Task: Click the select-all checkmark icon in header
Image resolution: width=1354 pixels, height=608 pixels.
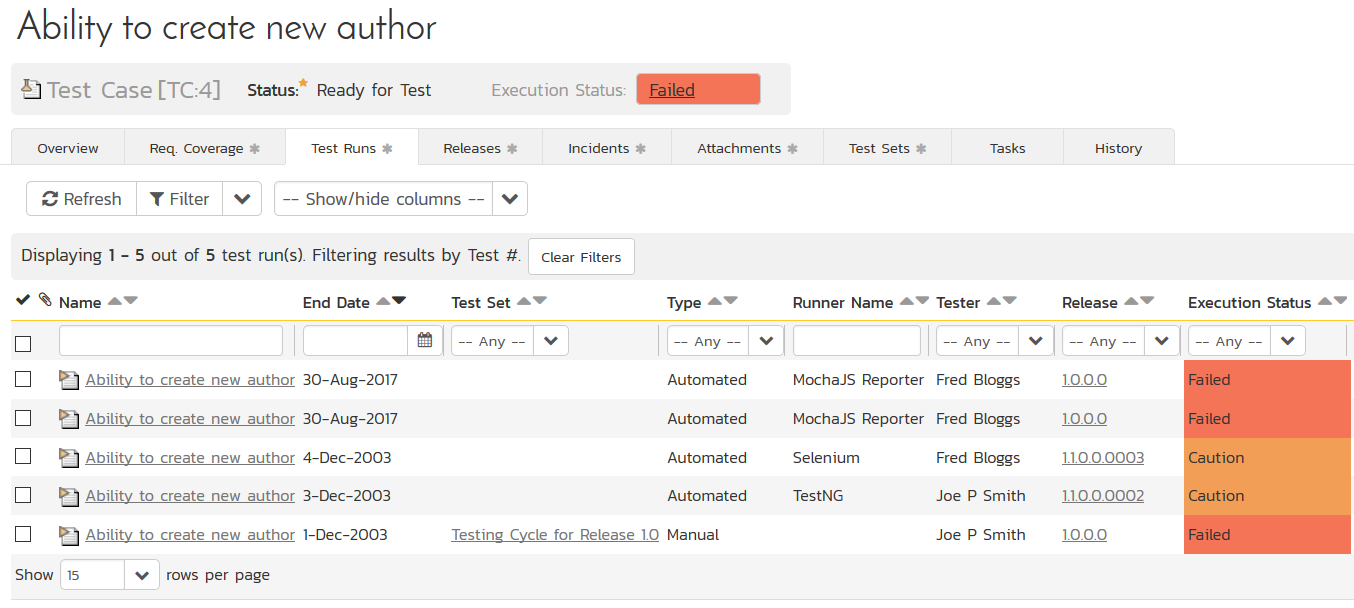Action: coord(23,300)
